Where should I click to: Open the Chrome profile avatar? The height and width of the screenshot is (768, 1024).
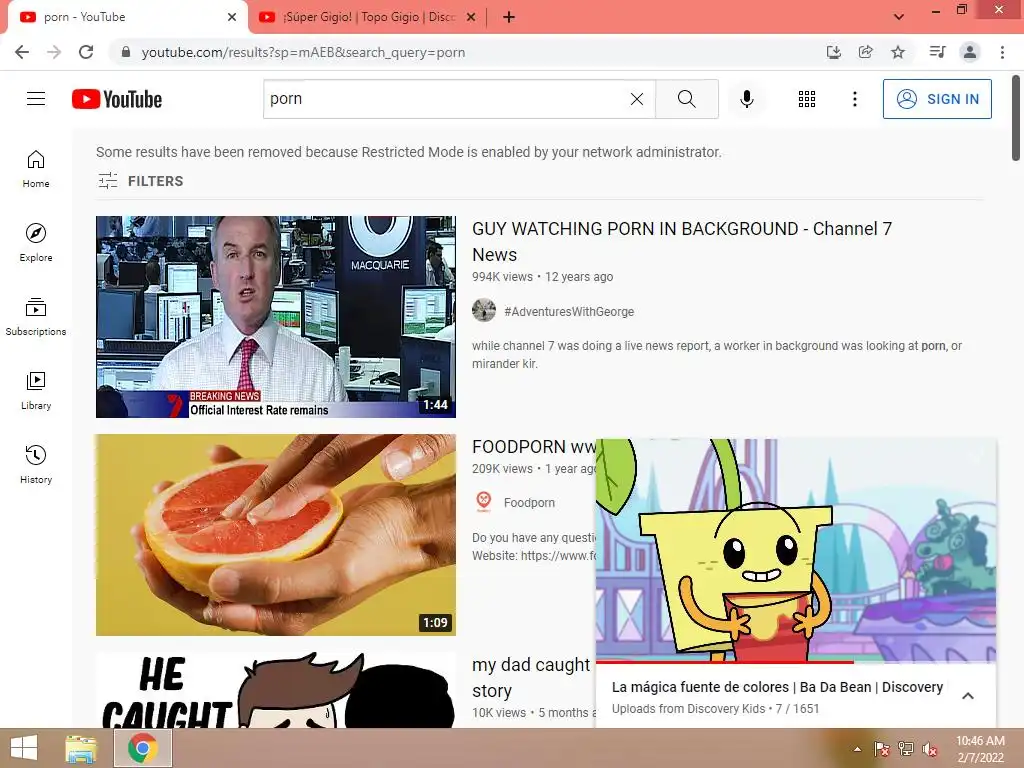pyautogui.click(x=970, y=52)
